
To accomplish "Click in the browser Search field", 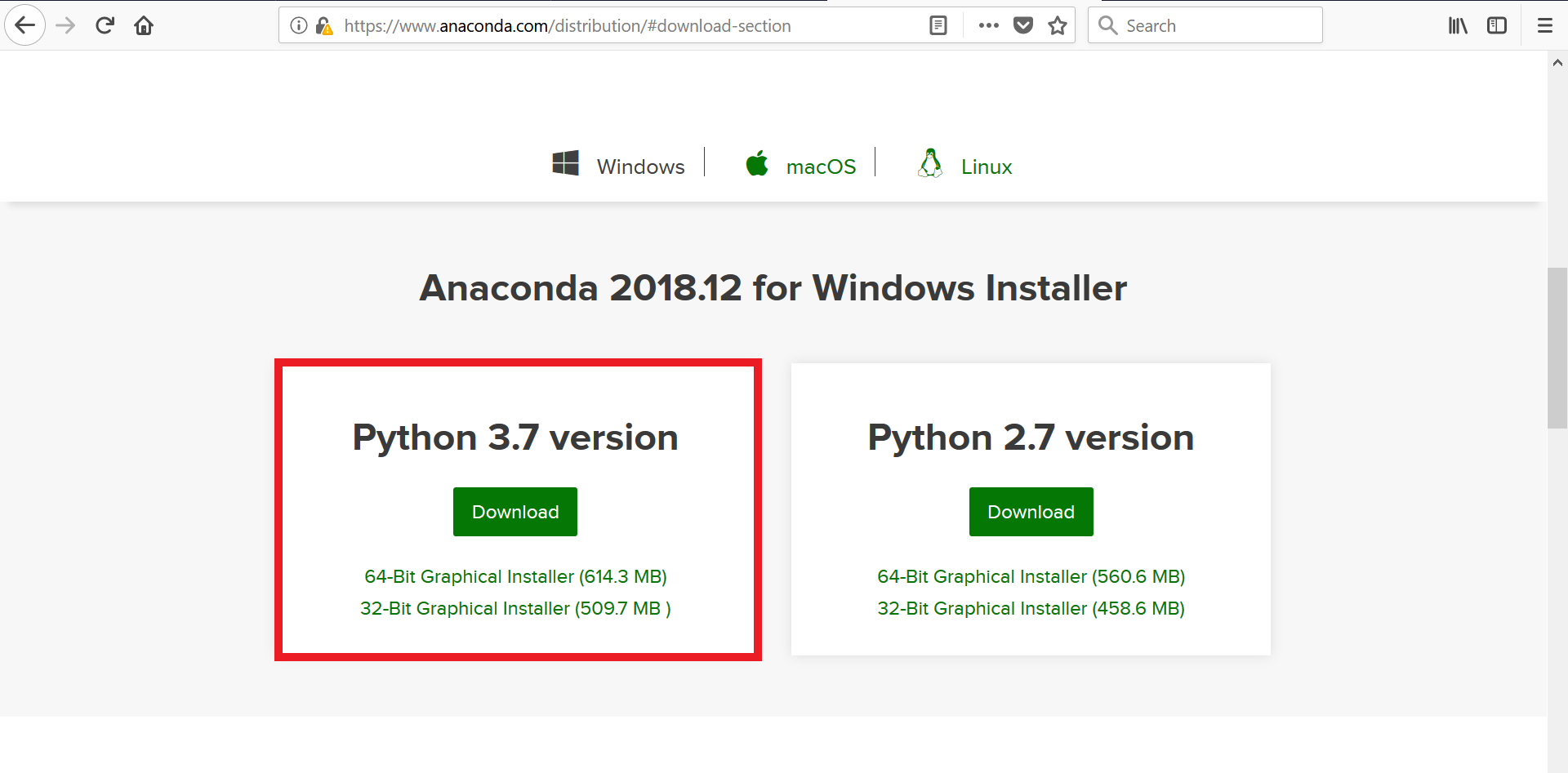I will coord(1217,25).
